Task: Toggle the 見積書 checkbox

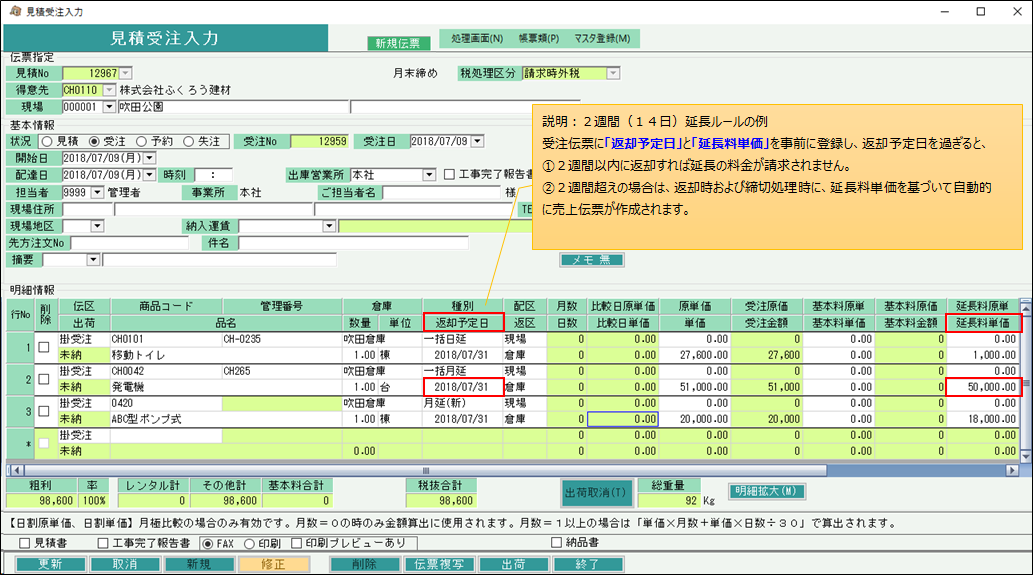Action: [25, 543]
